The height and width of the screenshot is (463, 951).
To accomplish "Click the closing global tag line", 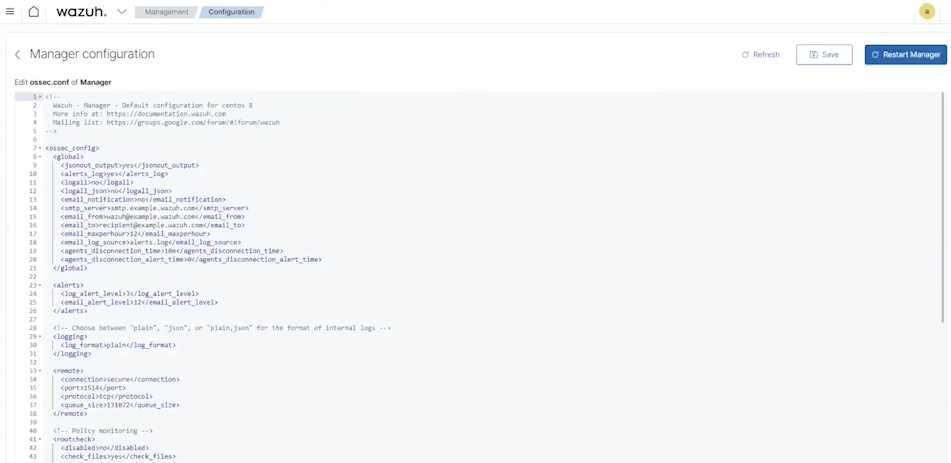I will (x=70, y=268).
